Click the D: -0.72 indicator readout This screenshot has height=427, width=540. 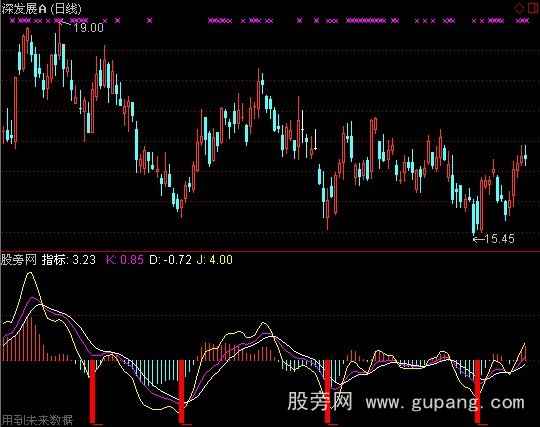[x=170, y=260]
